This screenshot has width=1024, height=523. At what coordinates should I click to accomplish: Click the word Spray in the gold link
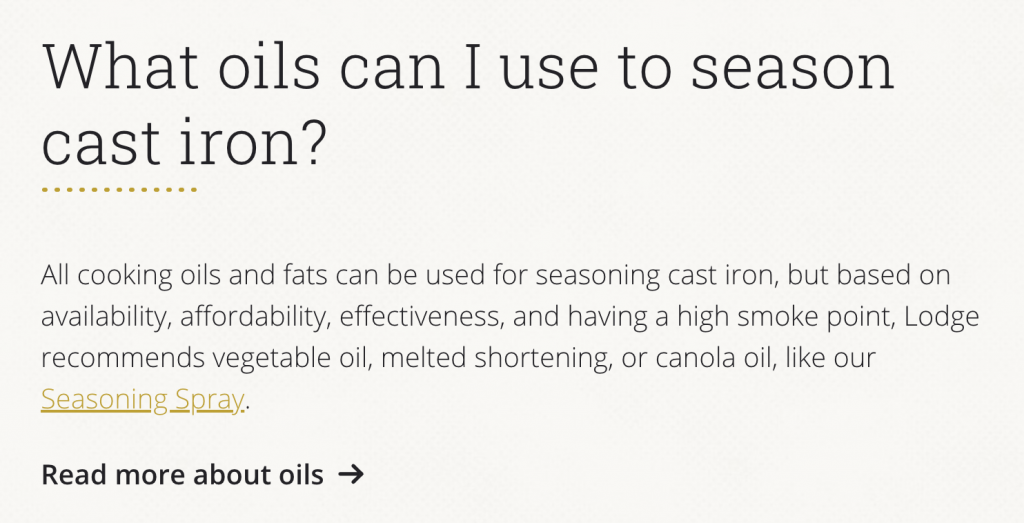click(x=209, y=400)
